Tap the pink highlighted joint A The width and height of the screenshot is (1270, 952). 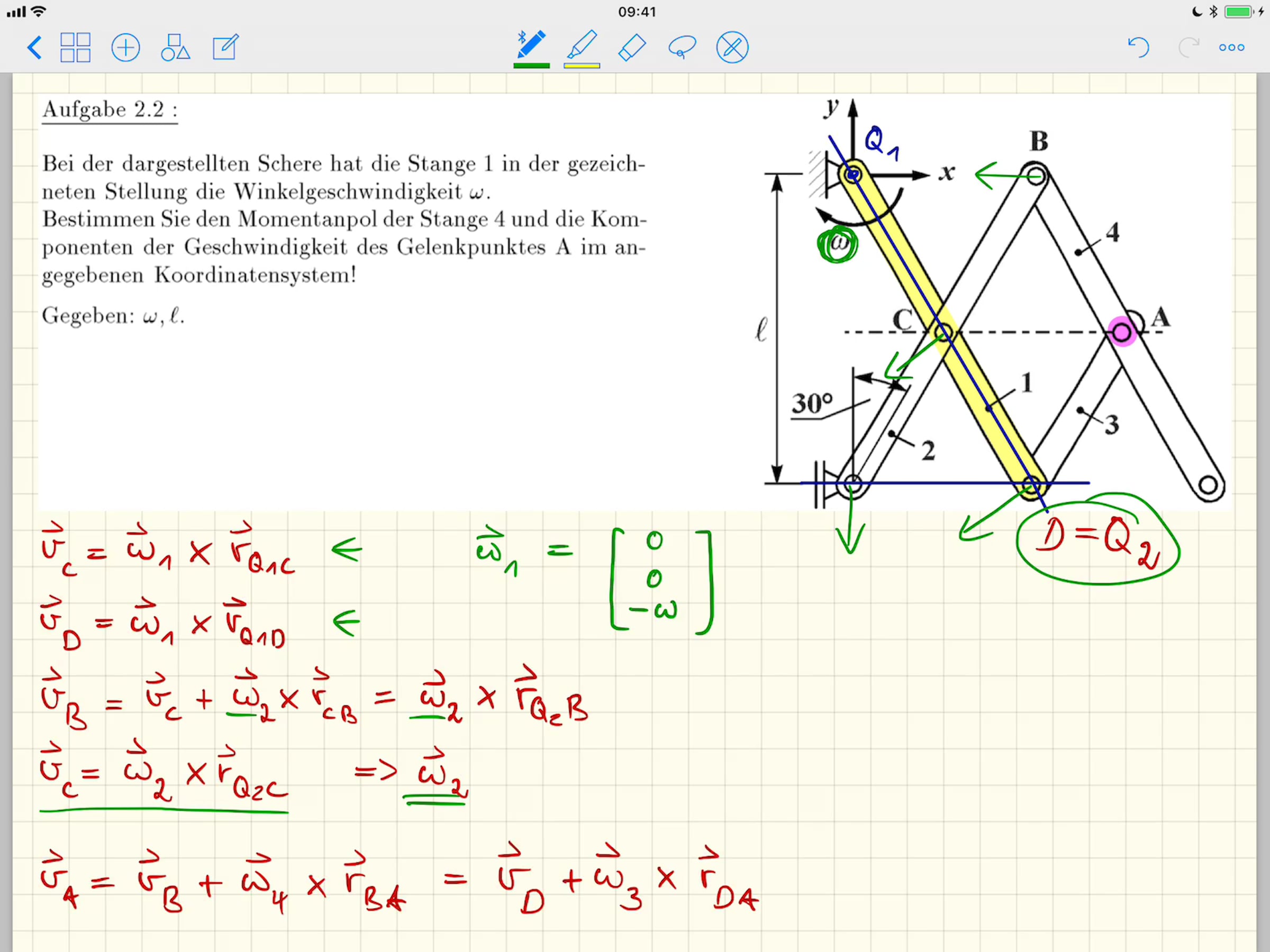tap(1121, 332)
